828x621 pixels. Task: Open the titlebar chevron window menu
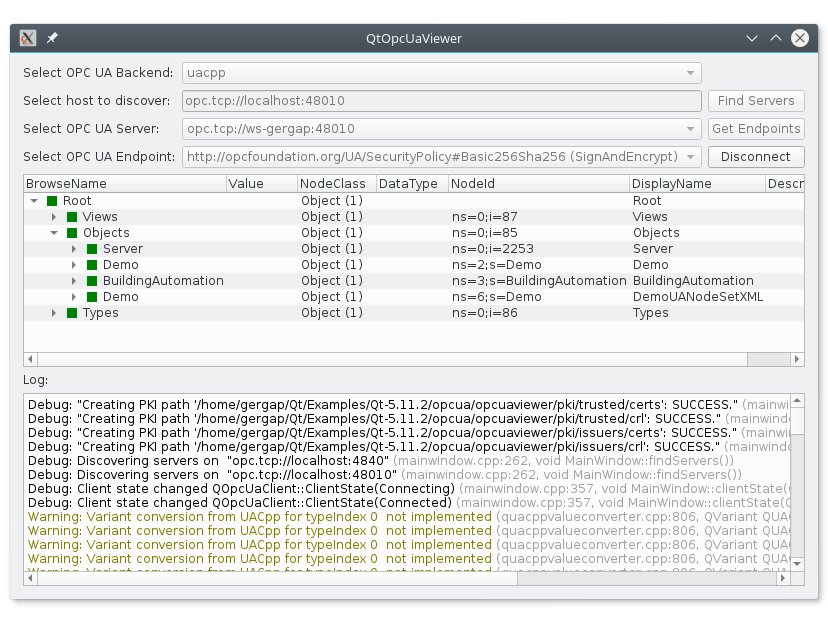pyautogui.click(x=751, y=38)
